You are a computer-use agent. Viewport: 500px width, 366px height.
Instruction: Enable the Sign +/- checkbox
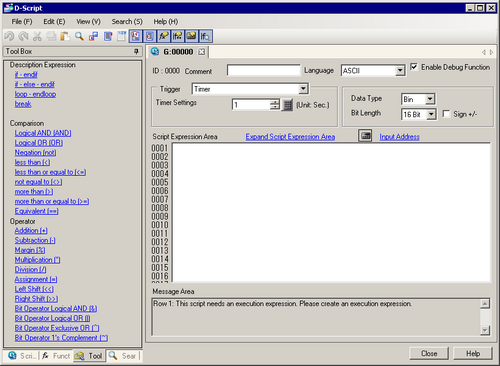point(446,114)
